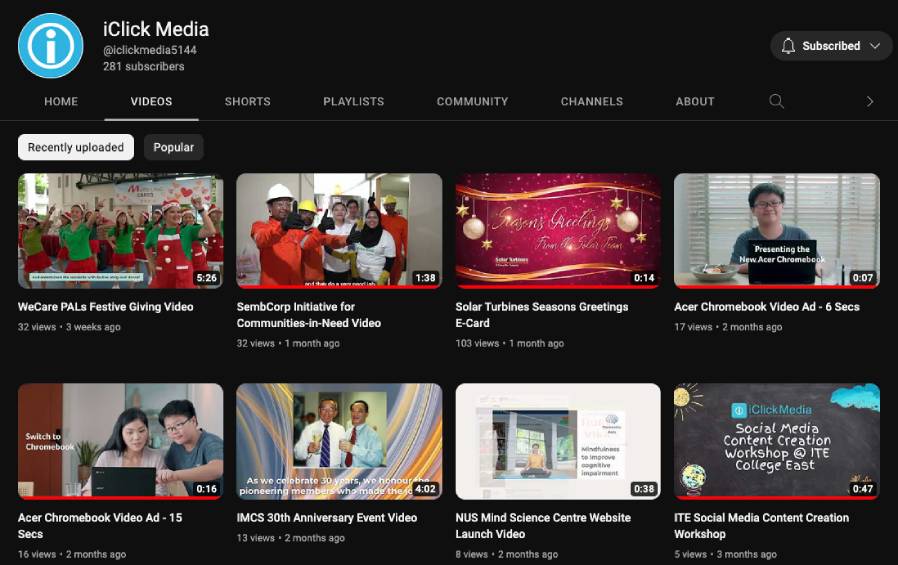Click the 4:02 duration badge
Image resolution: width=898 pixels, height=565 pixels.
(426, 489)
